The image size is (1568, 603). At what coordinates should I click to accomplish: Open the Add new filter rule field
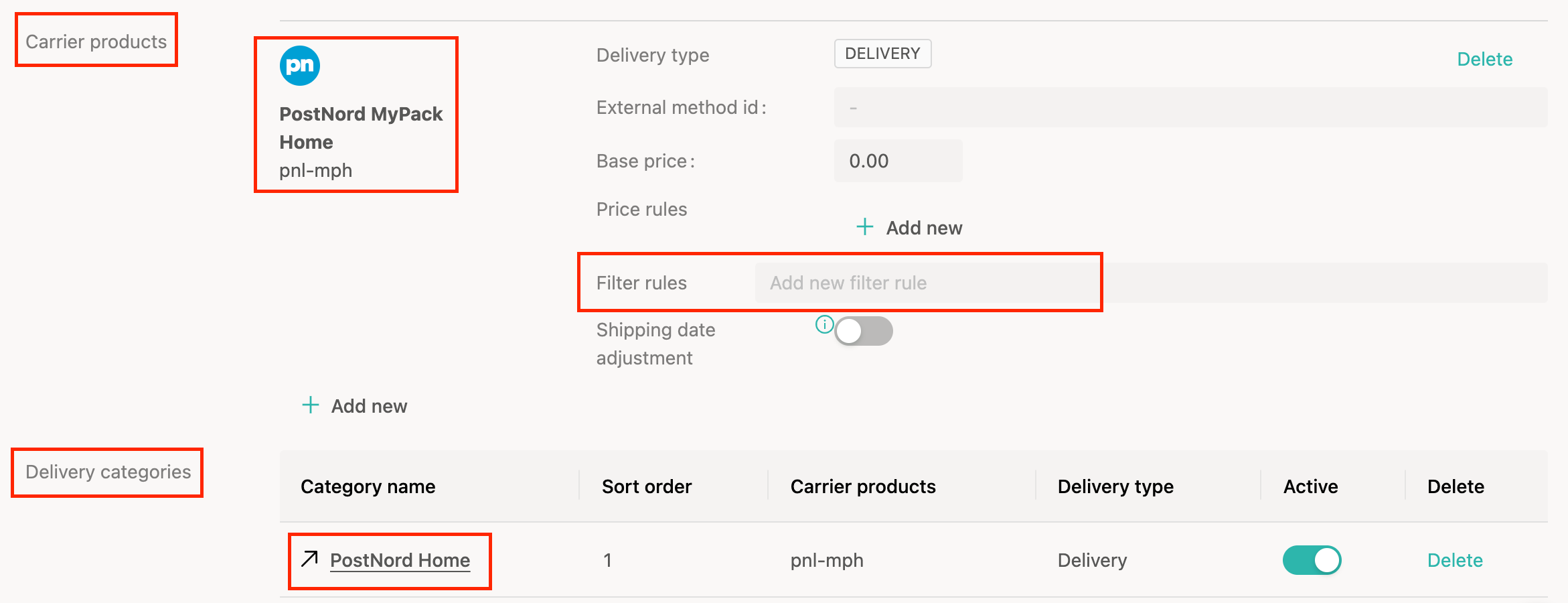click(x=1151, y=283)
